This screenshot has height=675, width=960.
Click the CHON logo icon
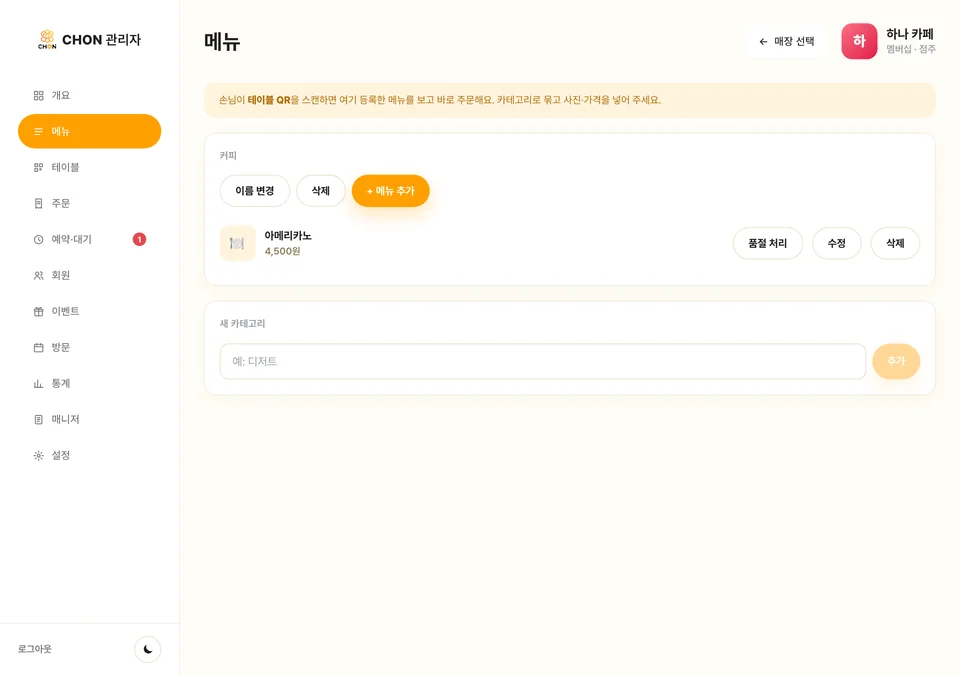click(47, 39)
